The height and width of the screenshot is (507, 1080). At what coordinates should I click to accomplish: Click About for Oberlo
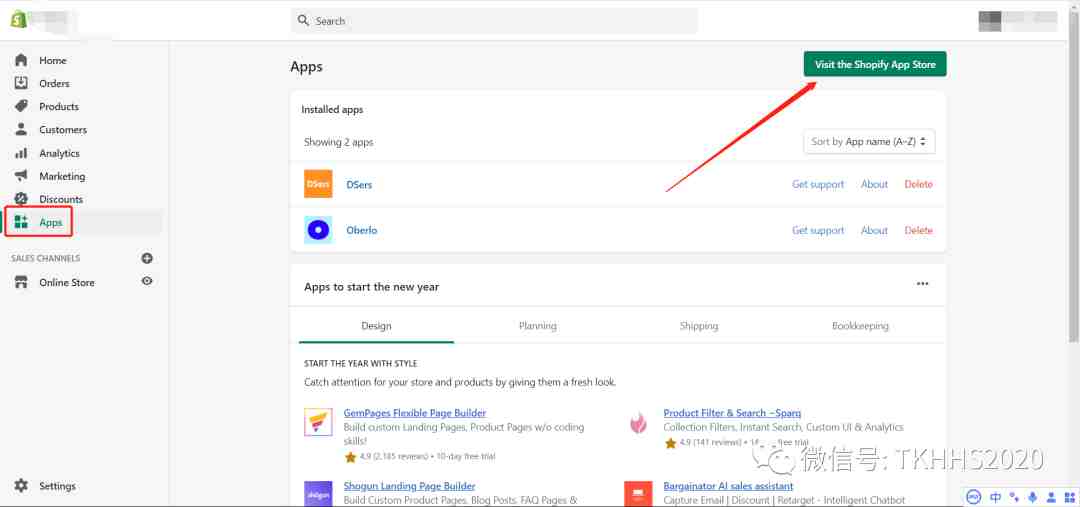coord(874,230)
